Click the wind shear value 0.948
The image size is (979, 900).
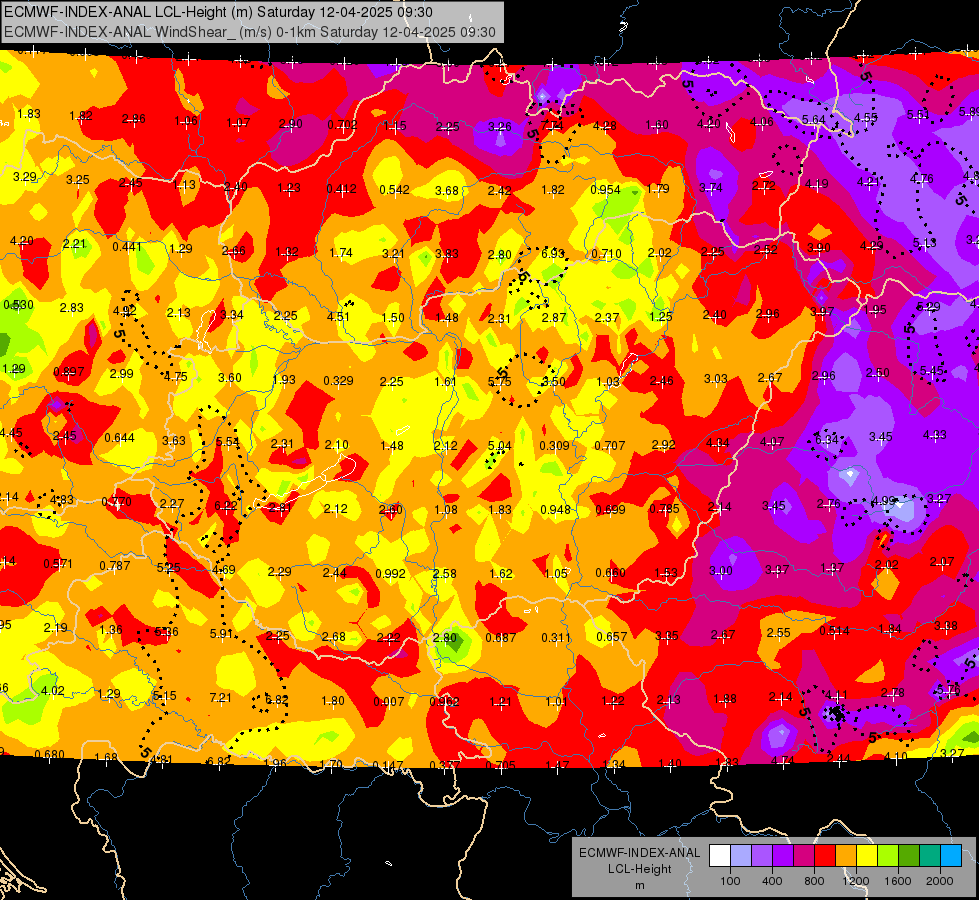556,509
